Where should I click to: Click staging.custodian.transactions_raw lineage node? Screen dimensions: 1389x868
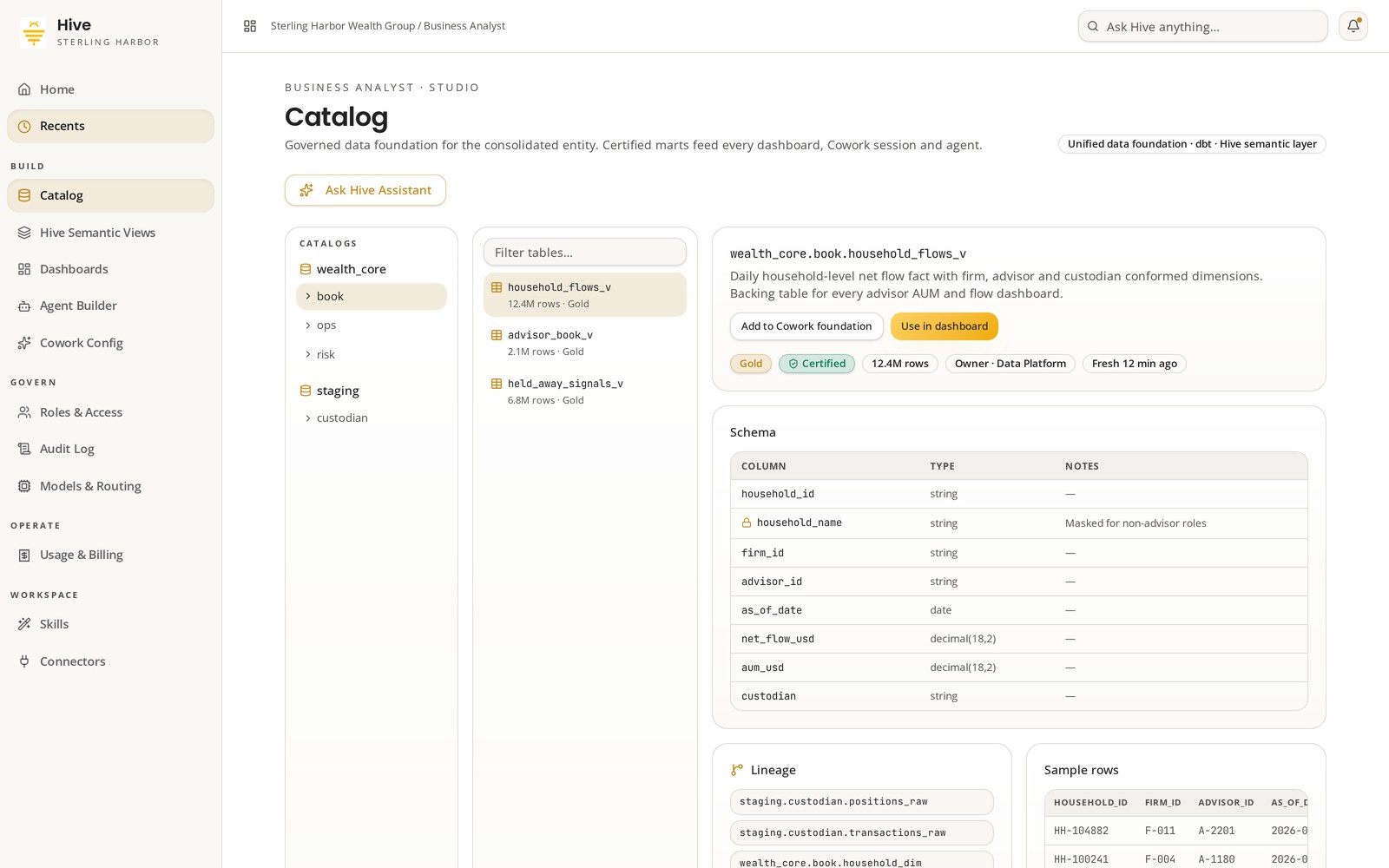tap(862, 833)
